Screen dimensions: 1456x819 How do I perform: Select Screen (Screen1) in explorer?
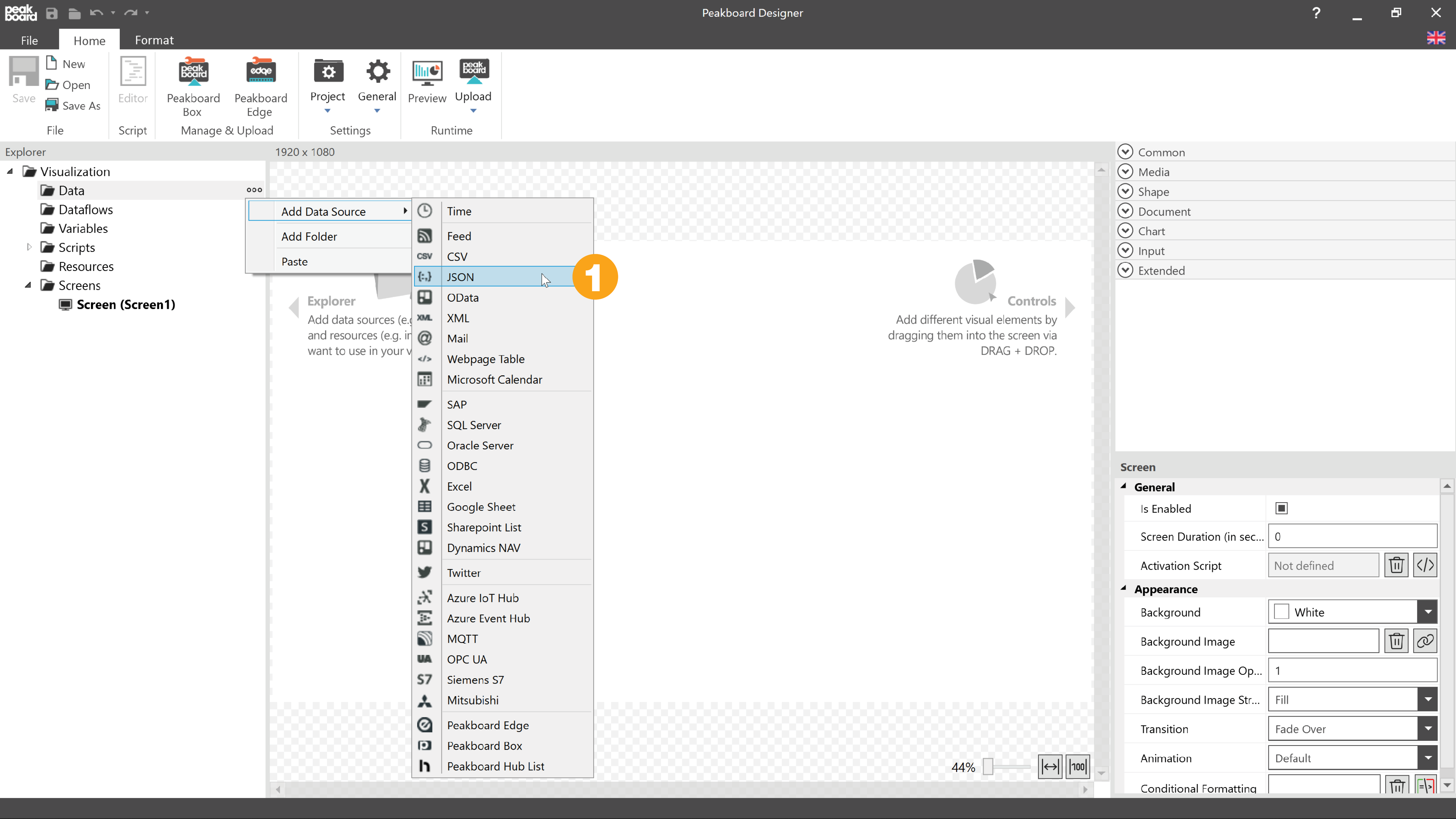point(117,304)
